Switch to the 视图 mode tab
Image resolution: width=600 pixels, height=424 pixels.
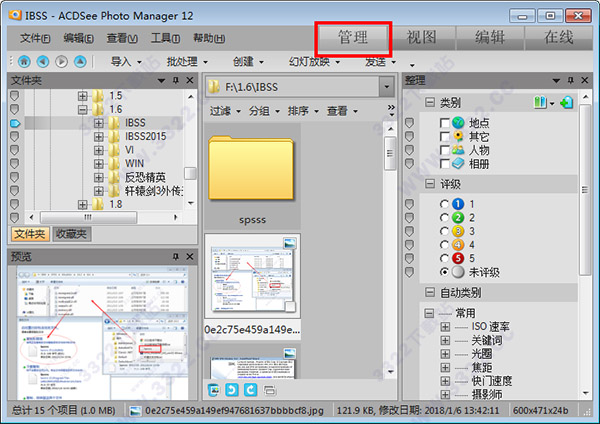(421, 38)
